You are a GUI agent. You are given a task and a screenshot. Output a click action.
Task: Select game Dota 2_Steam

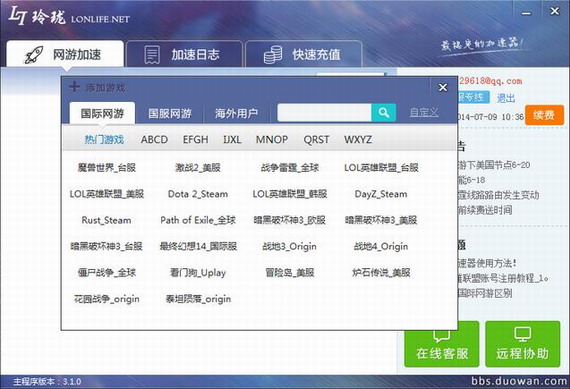pyautogui.click(x=198, y=194)
